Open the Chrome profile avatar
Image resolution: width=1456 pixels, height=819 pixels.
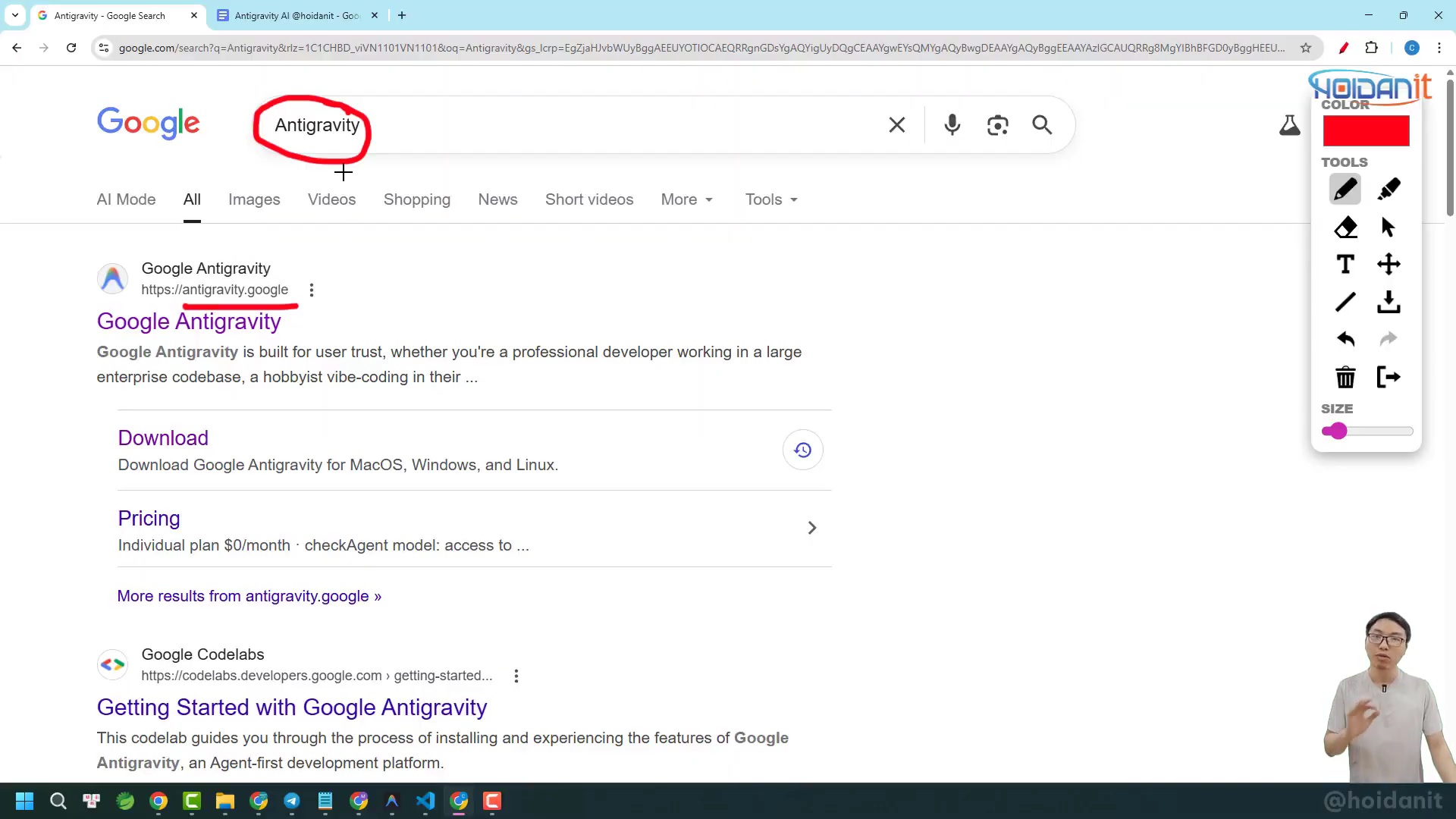[x=1411, y=48]
